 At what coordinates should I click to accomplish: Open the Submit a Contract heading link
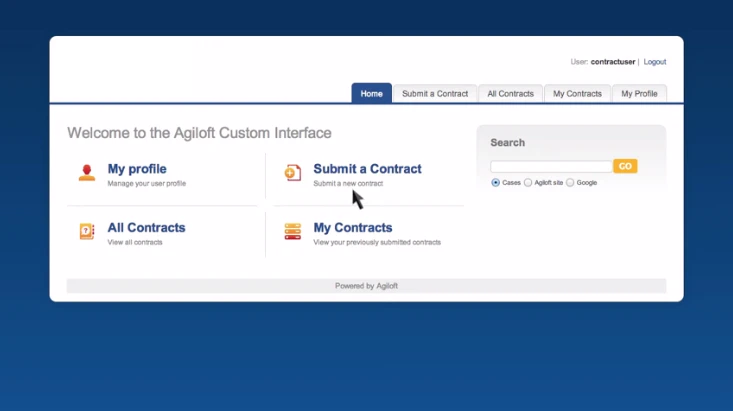pos(367,169)
